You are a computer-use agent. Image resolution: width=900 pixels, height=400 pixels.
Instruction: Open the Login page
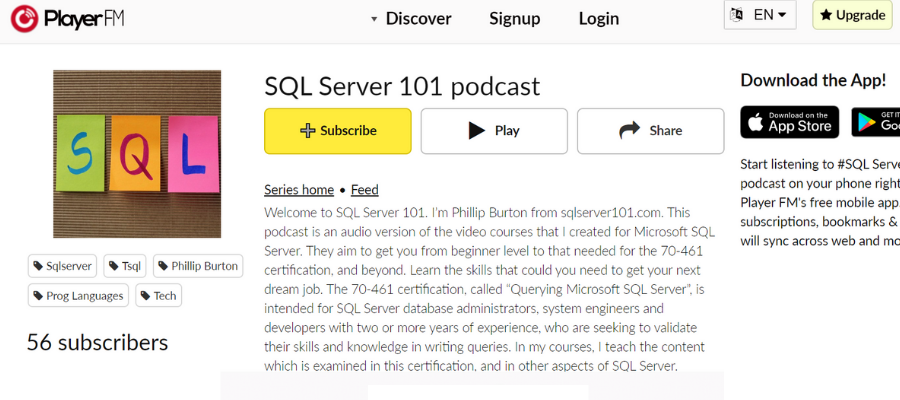click(599, 19)
